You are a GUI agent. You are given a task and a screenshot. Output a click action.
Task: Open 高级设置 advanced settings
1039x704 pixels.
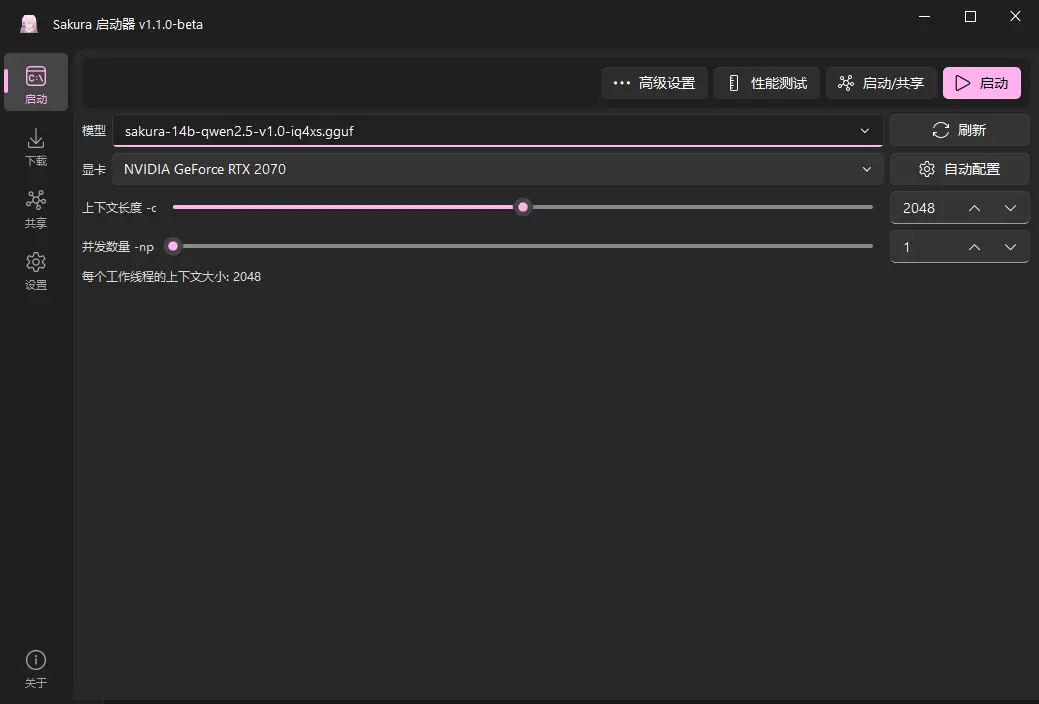pos(655,83)
